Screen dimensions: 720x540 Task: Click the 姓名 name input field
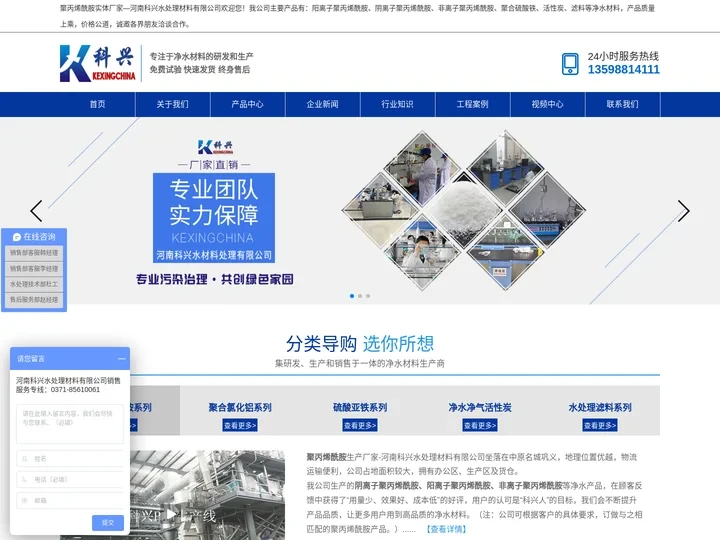(x=70, y=459)
